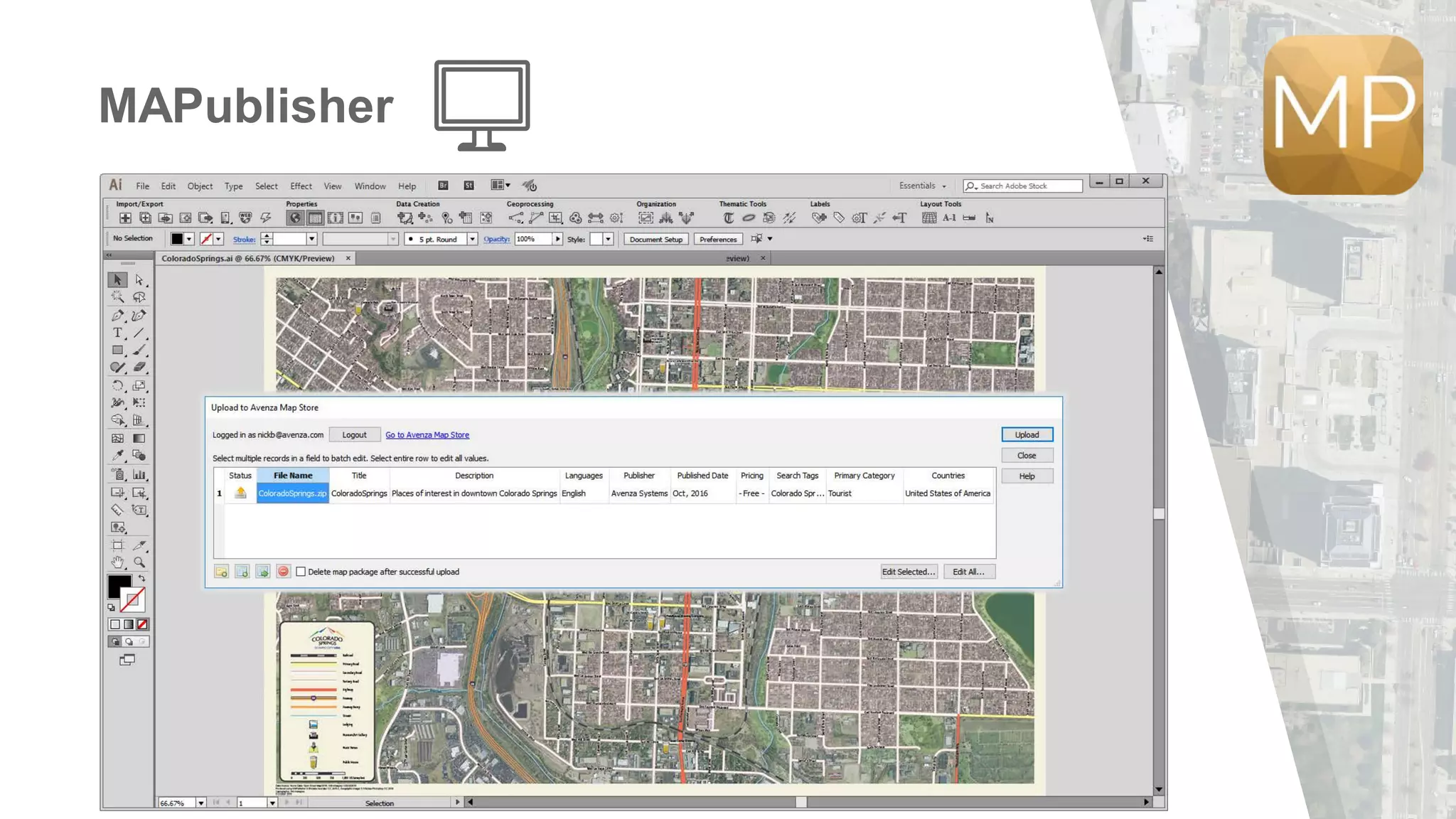Select the Magic Wand tool

[x=117, y=297]
